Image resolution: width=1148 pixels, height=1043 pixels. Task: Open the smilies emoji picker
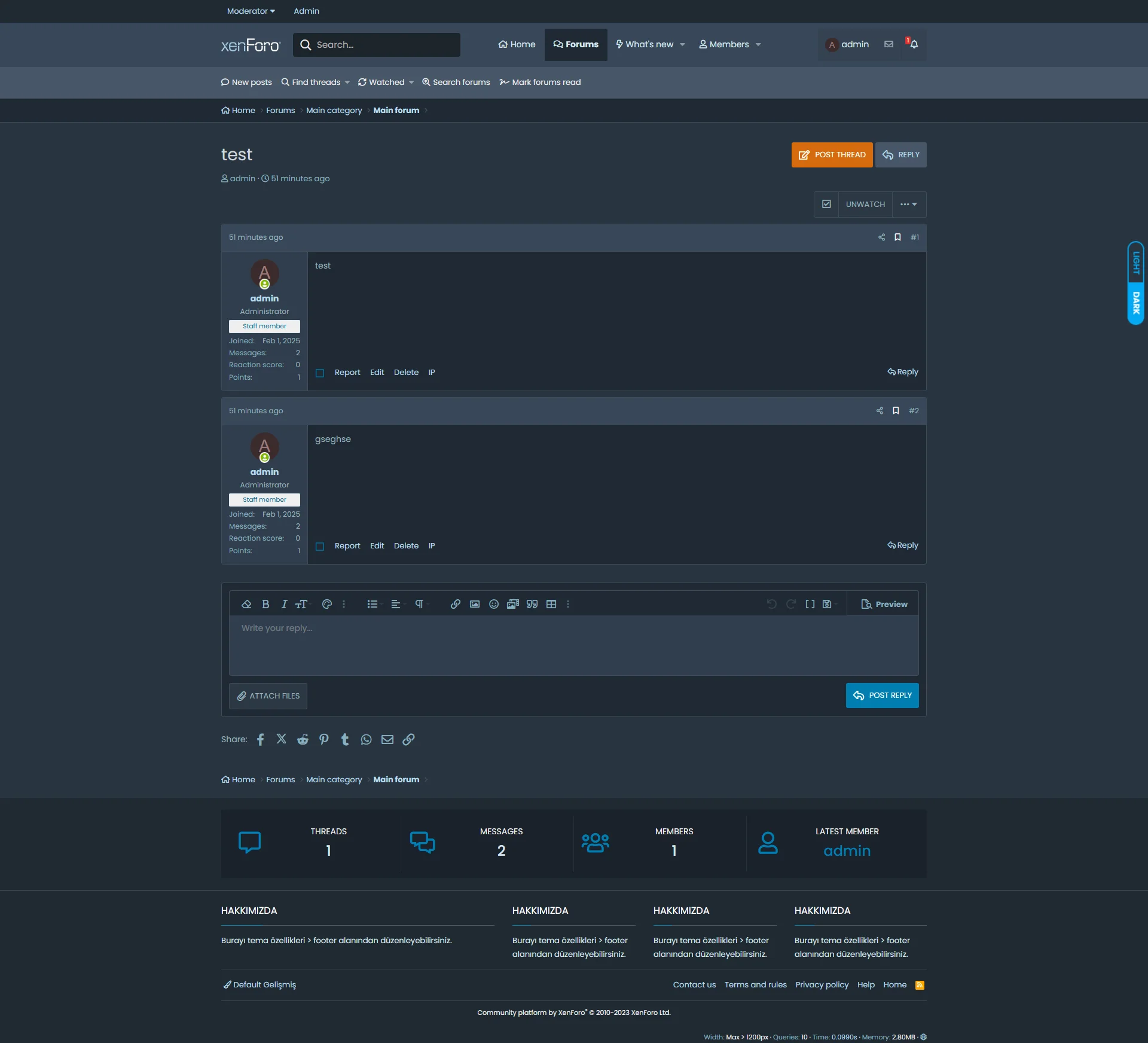[x=494, y=604]
